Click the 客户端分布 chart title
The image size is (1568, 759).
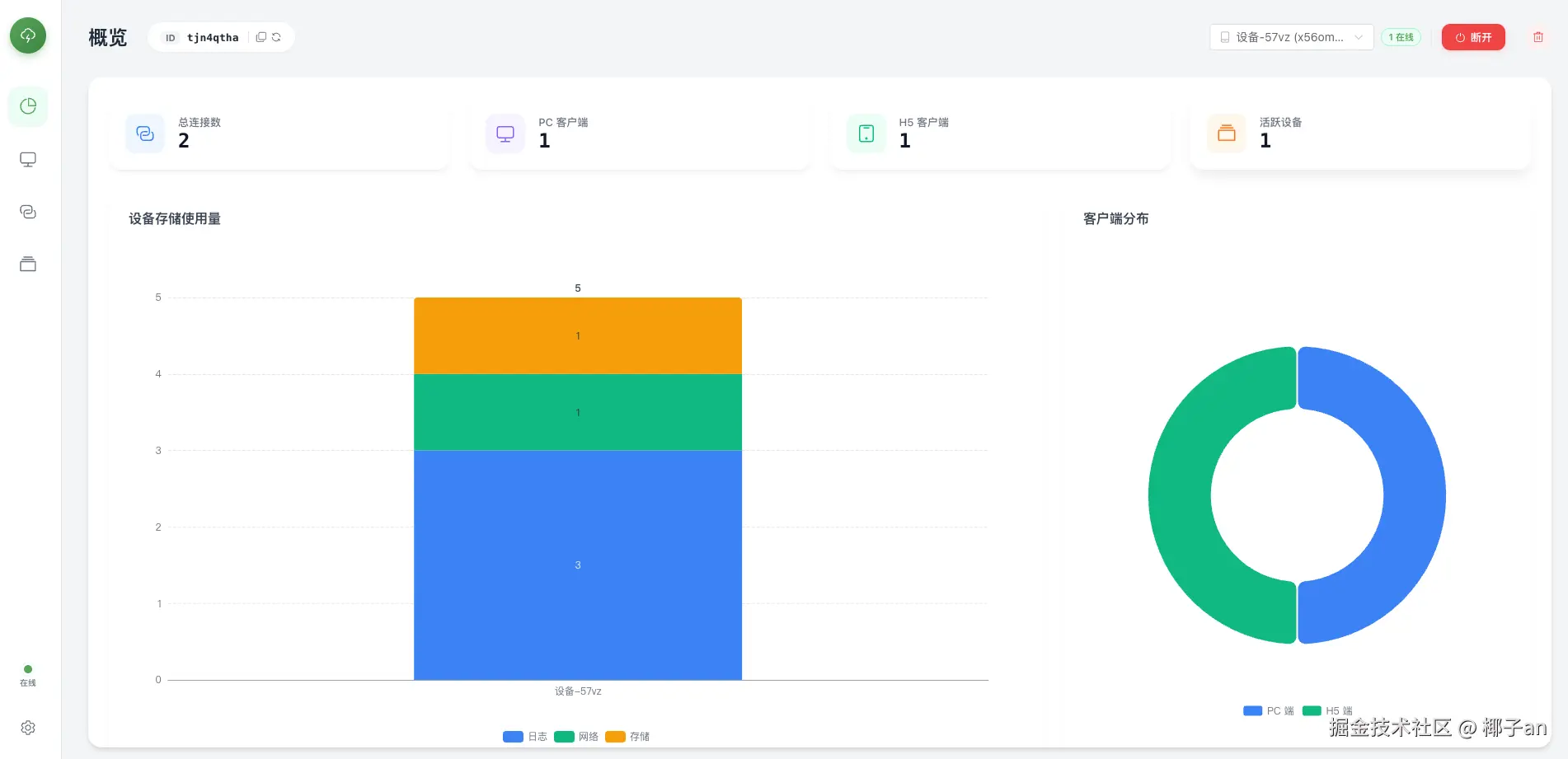[x=1116, y=218]
